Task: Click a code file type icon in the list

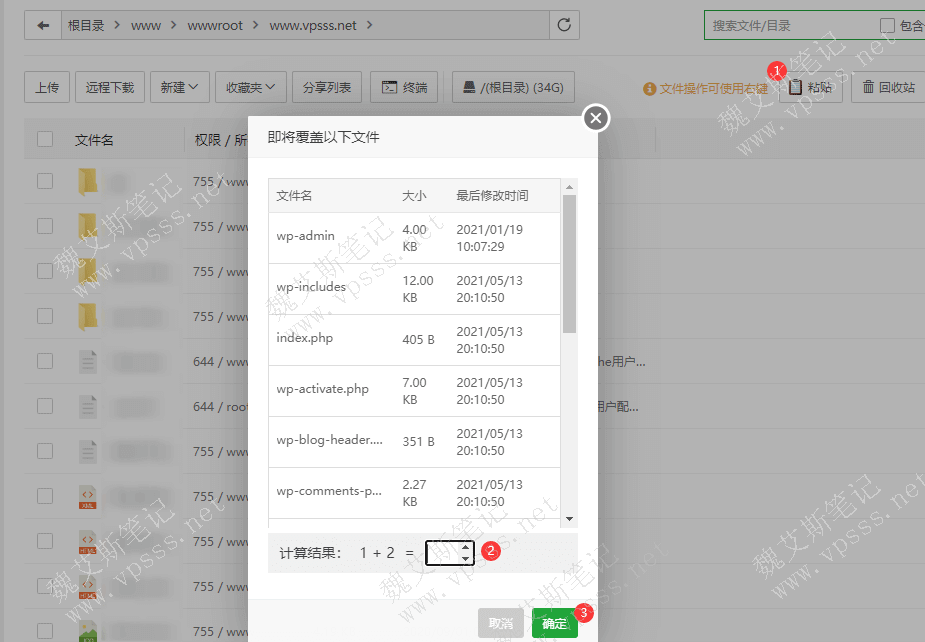Action: point(88,497)
